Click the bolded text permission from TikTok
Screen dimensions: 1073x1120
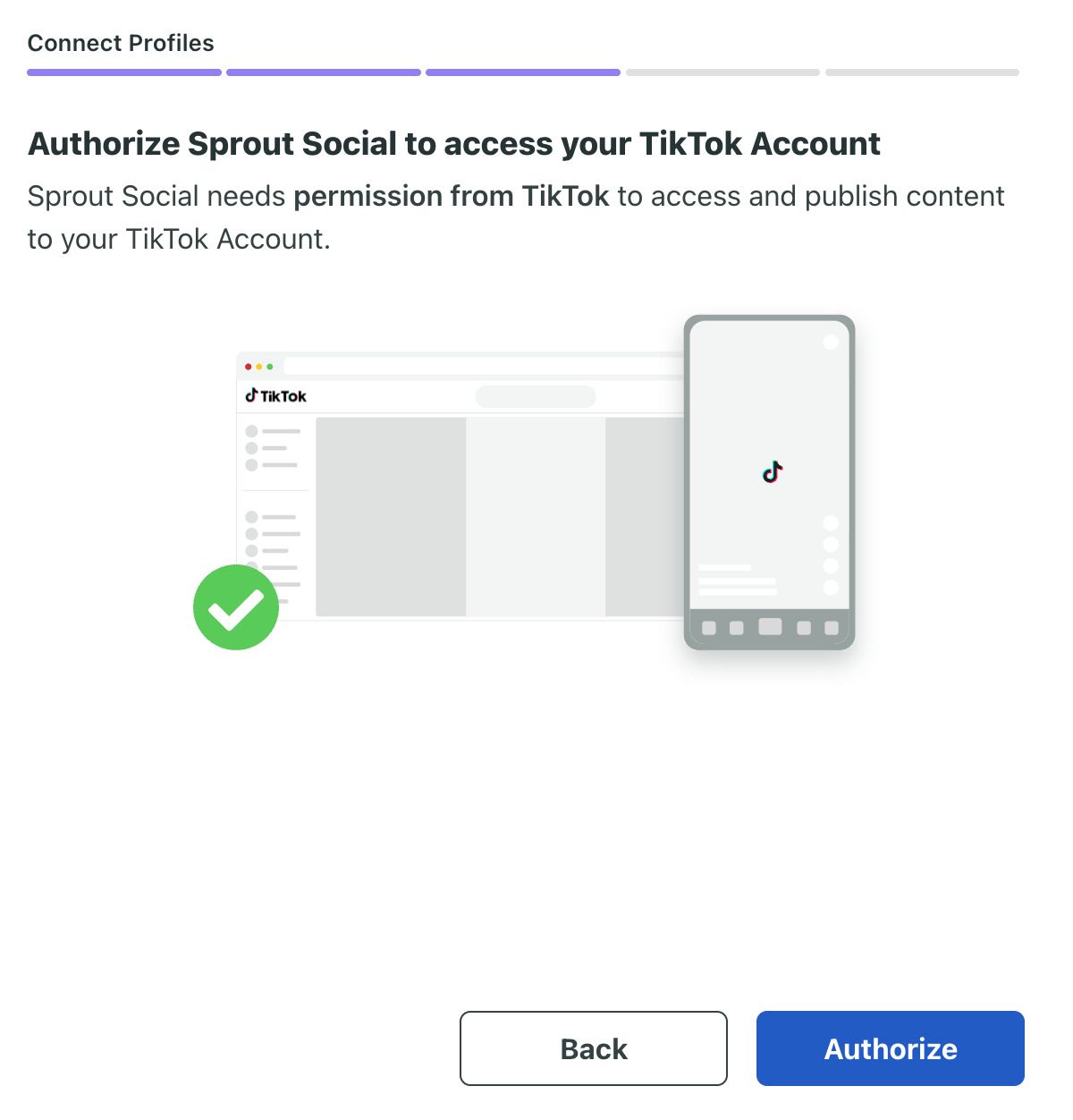pos(451,196)
